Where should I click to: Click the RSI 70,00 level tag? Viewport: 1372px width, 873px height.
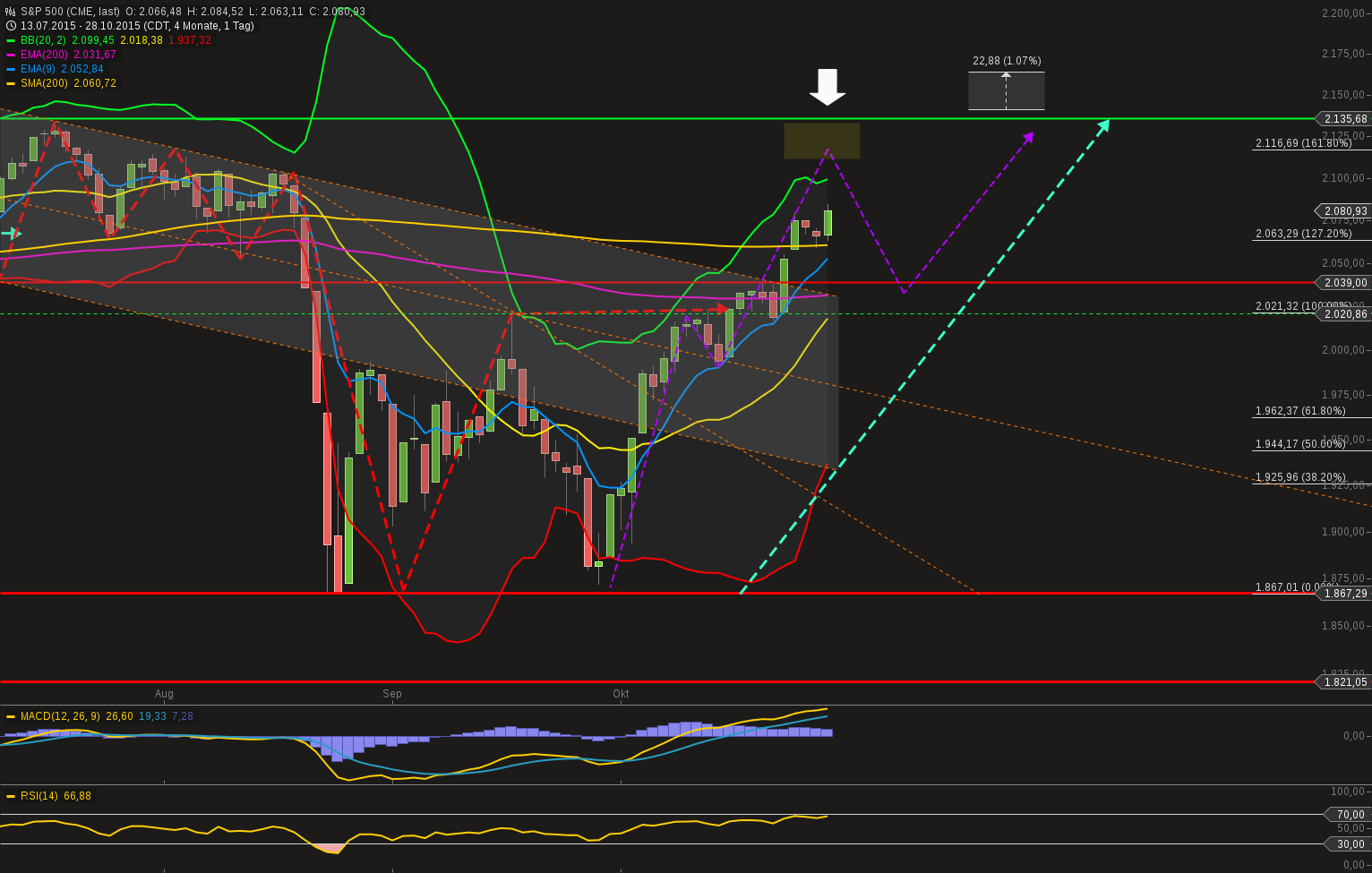click(1349, 815)
